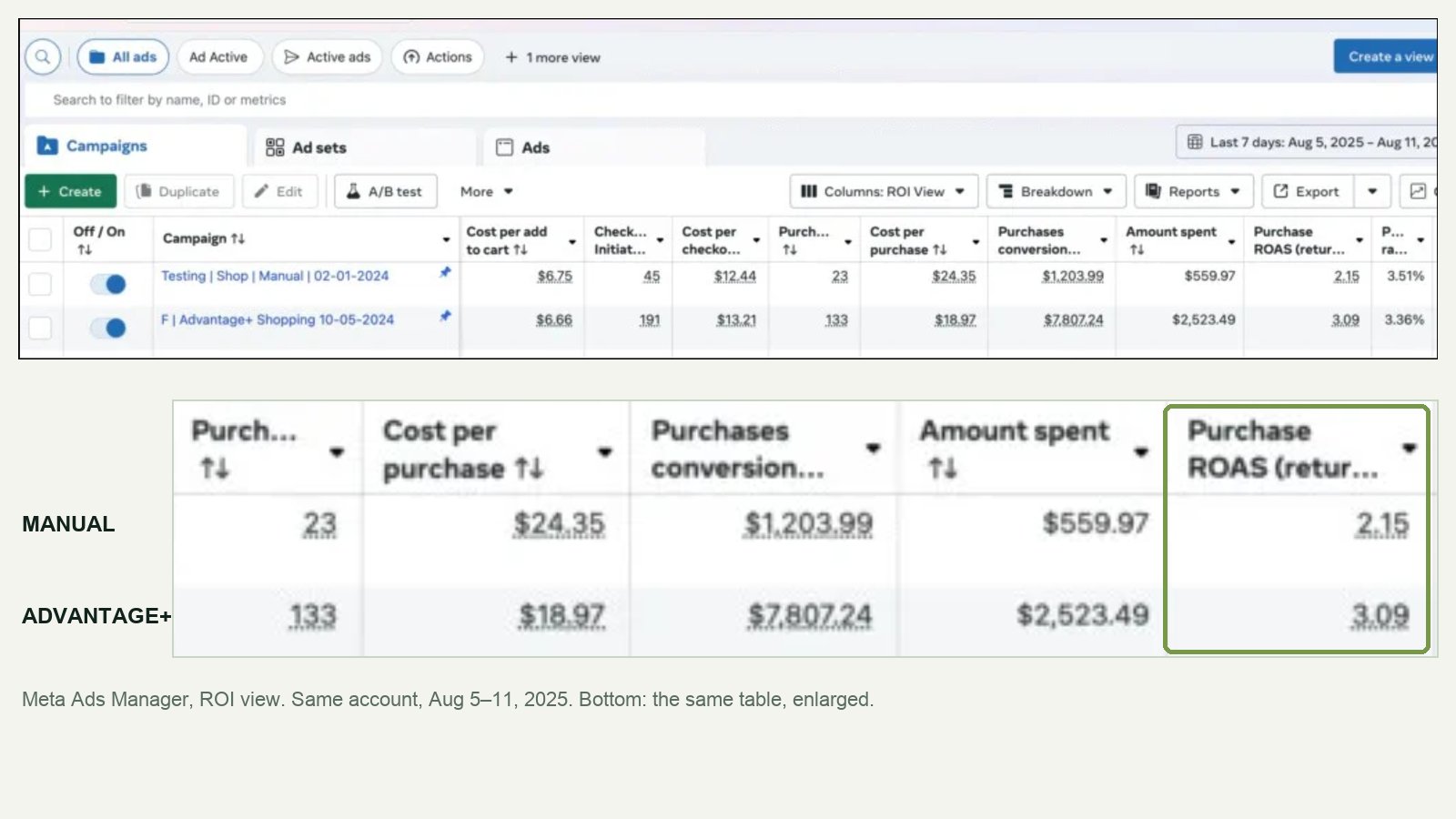Screen dimensions: 1456x819
Task: Open Cost per add to cart column menu
Action: click(572, 241)
